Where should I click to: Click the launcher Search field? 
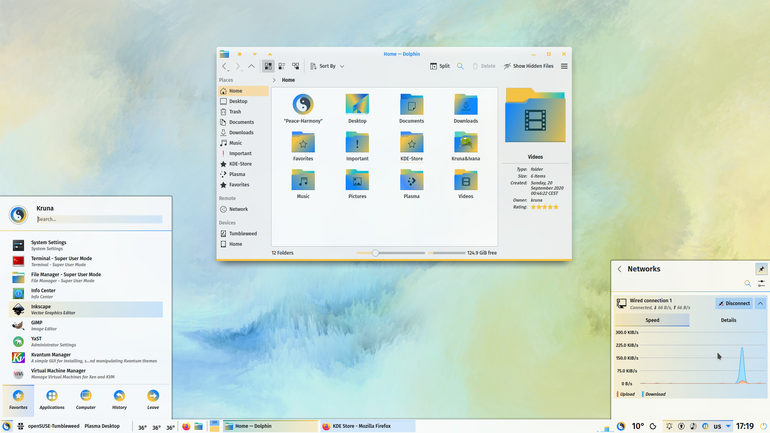[99, 219]
